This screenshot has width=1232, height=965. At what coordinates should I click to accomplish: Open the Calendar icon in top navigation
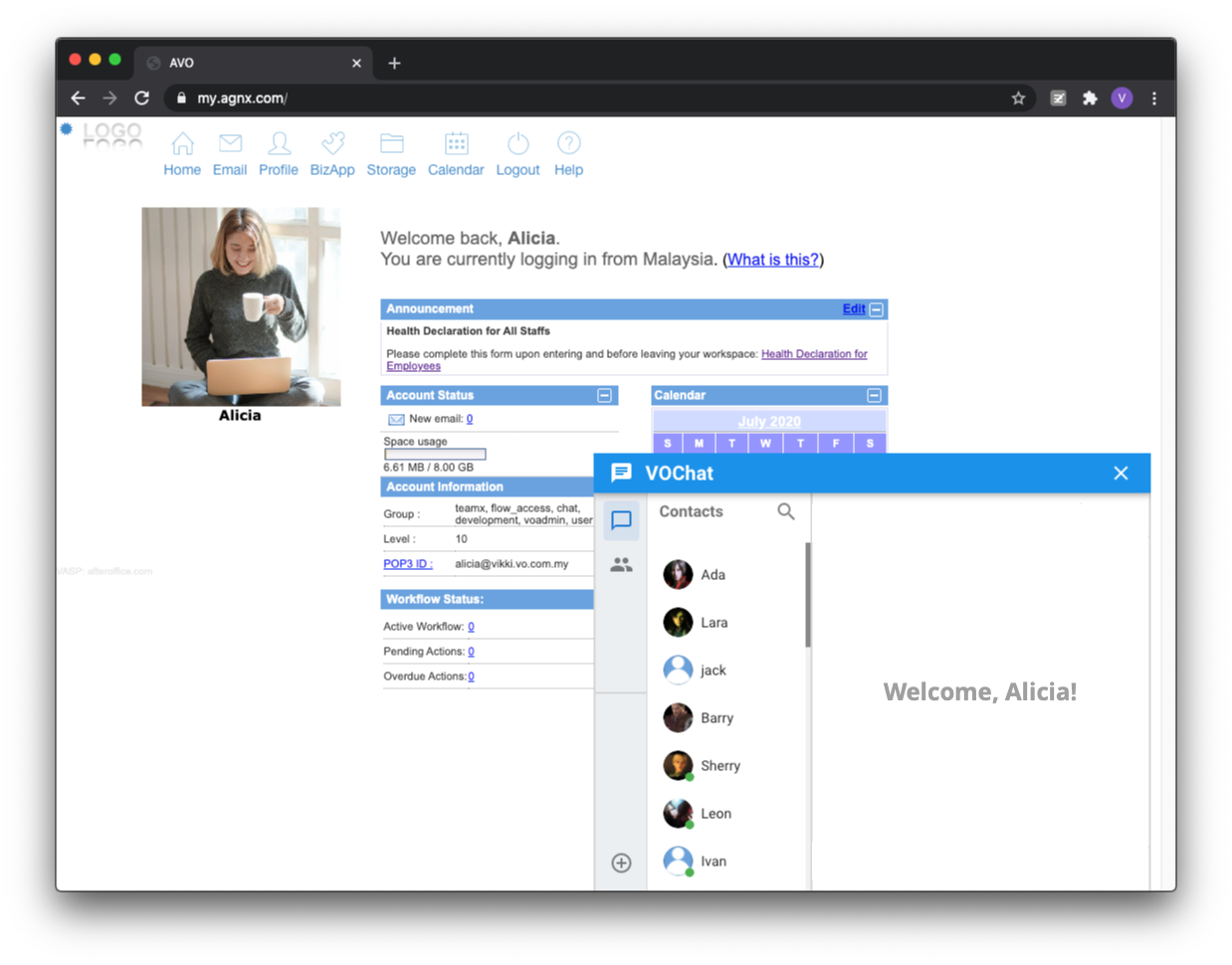[x=456, y=144]
